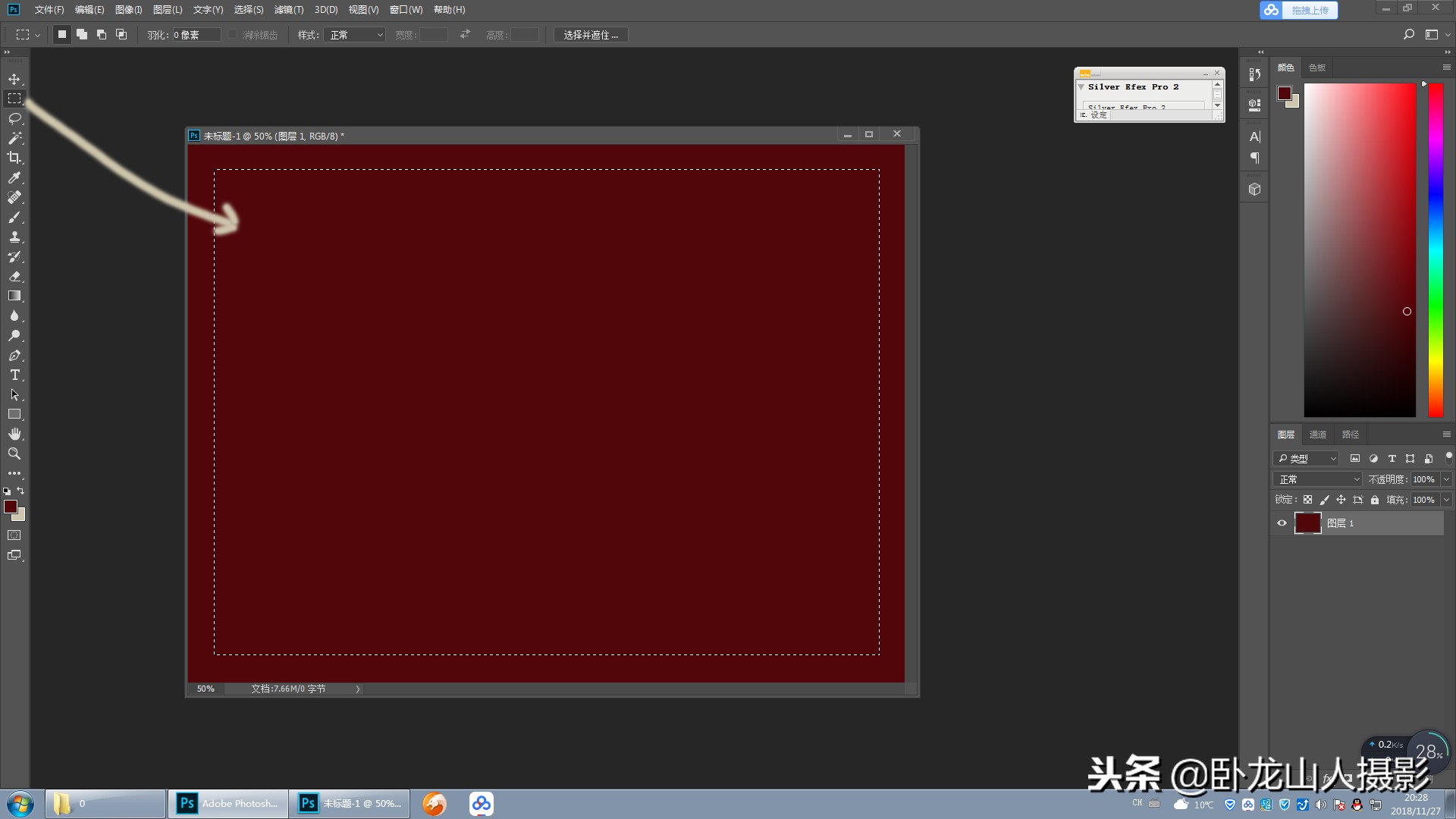Image resolution: width=1456 pixels, height=819 pixels.
Task: Select the Zoom tool
Action: [14, 453]
